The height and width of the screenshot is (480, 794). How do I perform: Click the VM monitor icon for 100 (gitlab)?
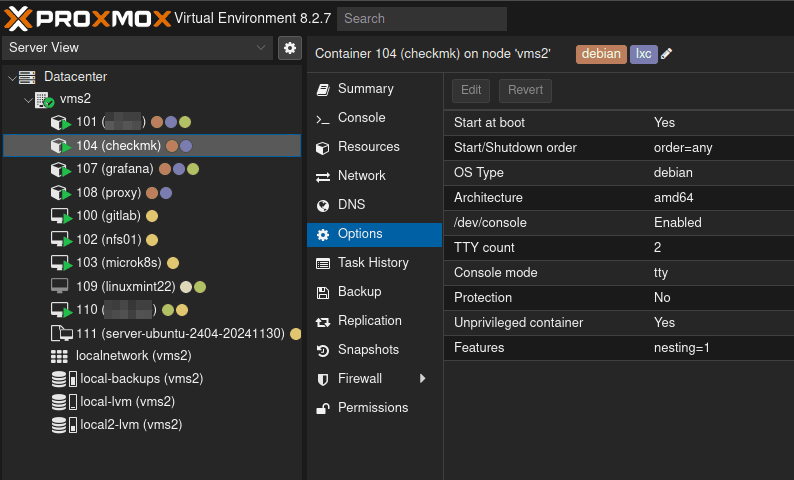click(x=61, y=216)
